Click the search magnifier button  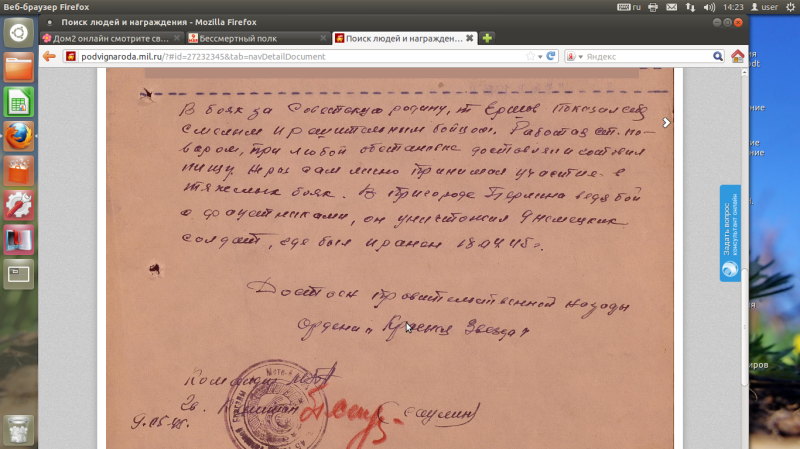[x=718, y=56]
